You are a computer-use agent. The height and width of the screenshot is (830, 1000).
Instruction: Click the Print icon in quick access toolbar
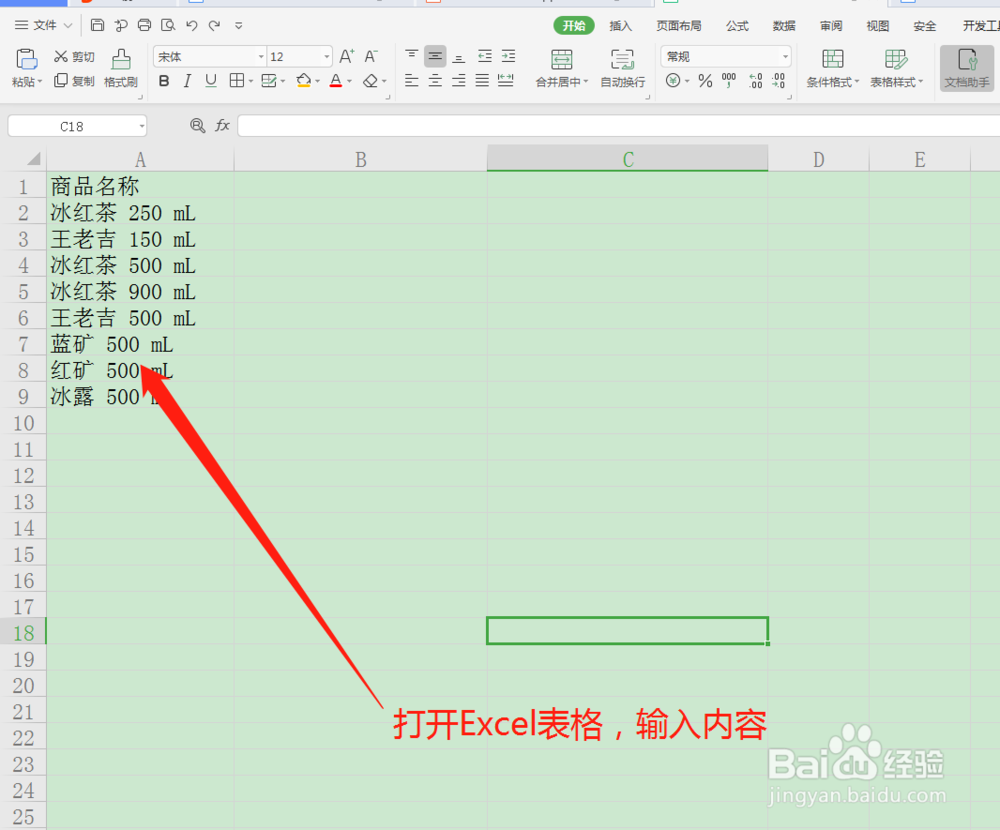tap(144, 26)
